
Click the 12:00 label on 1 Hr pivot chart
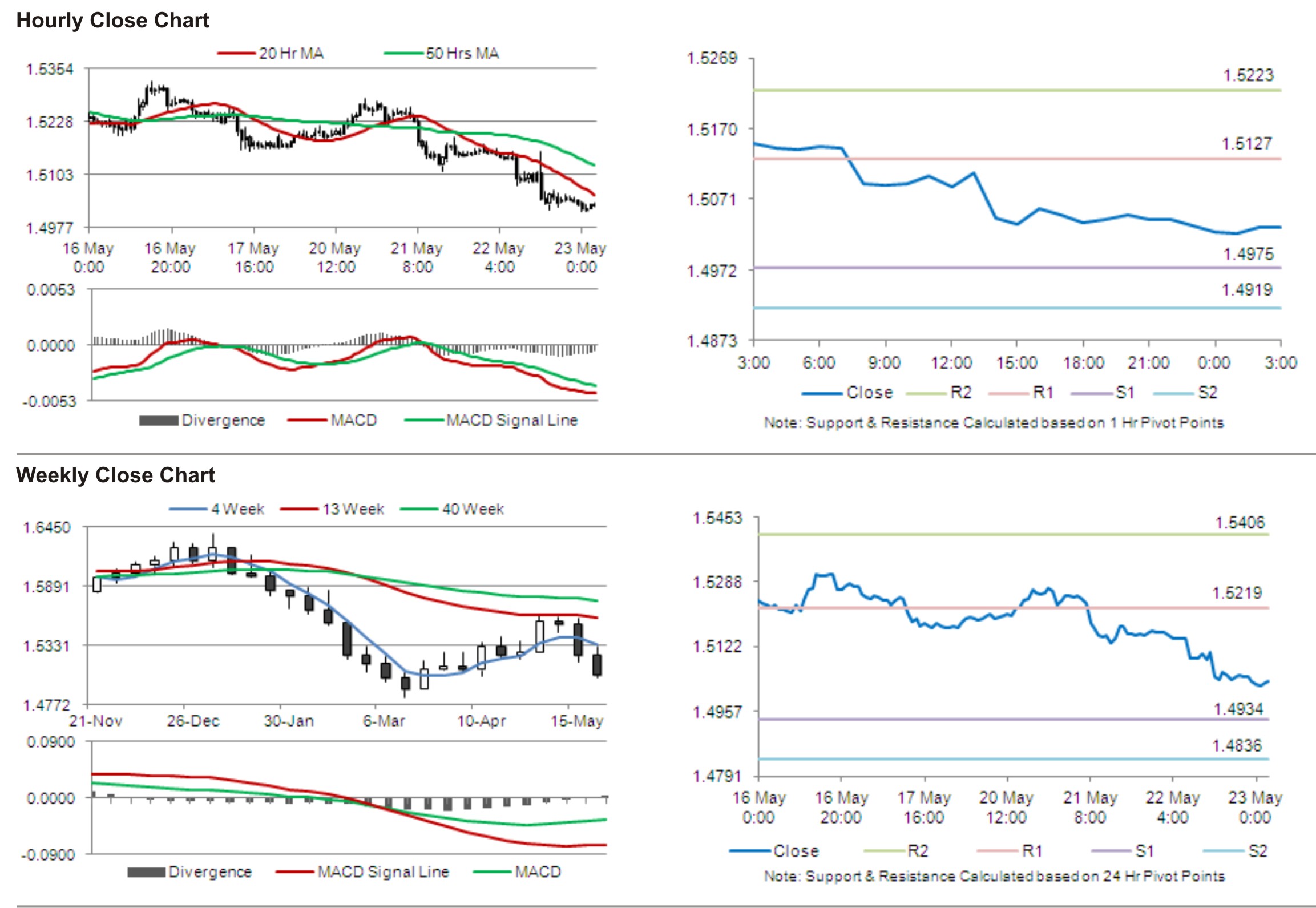(x=951, y=363)
